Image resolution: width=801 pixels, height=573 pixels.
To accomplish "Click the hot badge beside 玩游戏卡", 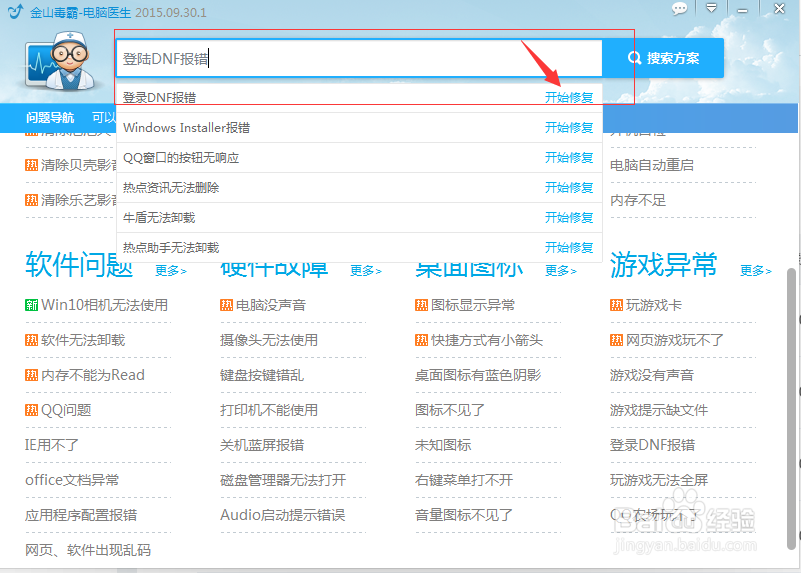I will point(617,305).
